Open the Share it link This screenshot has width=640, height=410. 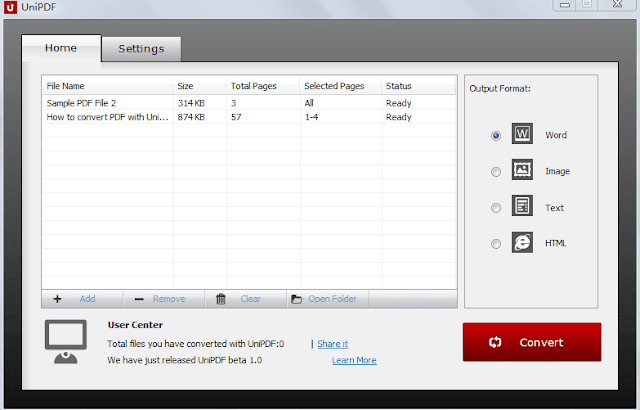click(x=333, y=344)
